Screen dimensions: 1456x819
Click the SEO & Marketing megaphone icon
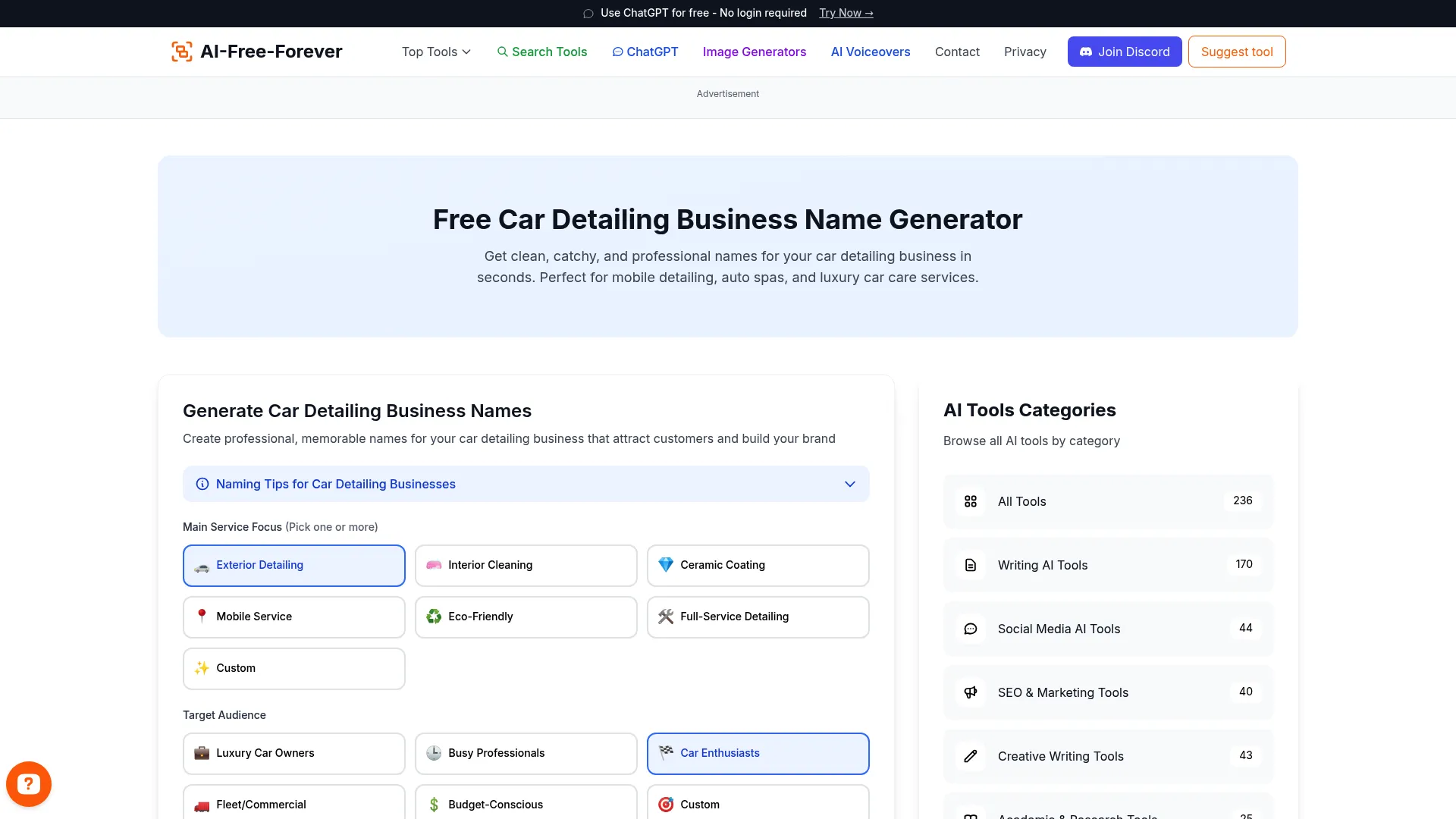(x=971, y=692)
